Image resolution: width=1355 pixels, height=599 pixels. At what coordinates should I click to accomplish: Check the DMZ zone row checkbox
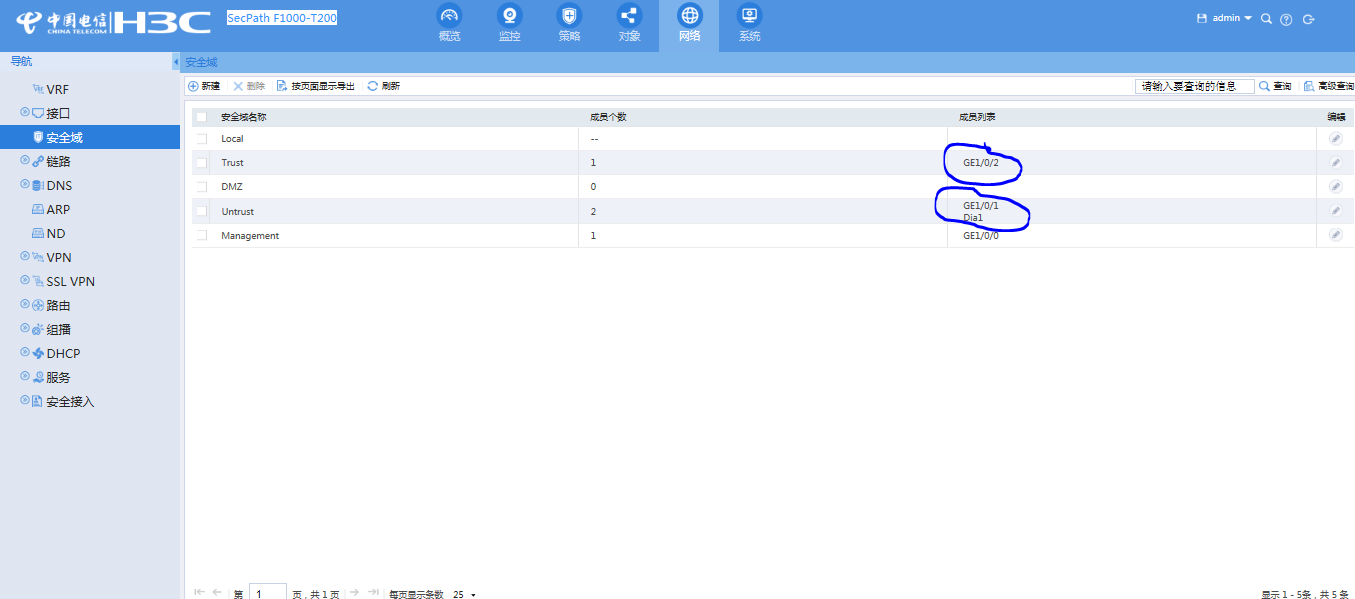(x=201, y=187)
